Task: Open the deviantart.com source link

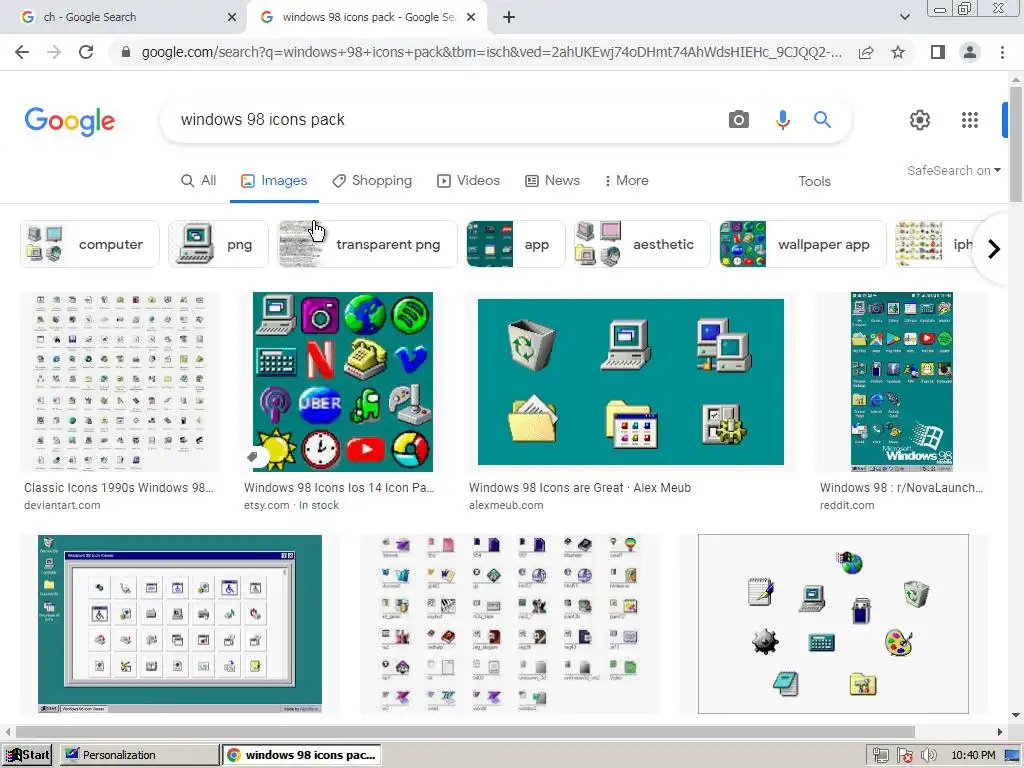Action: point(62,505)
